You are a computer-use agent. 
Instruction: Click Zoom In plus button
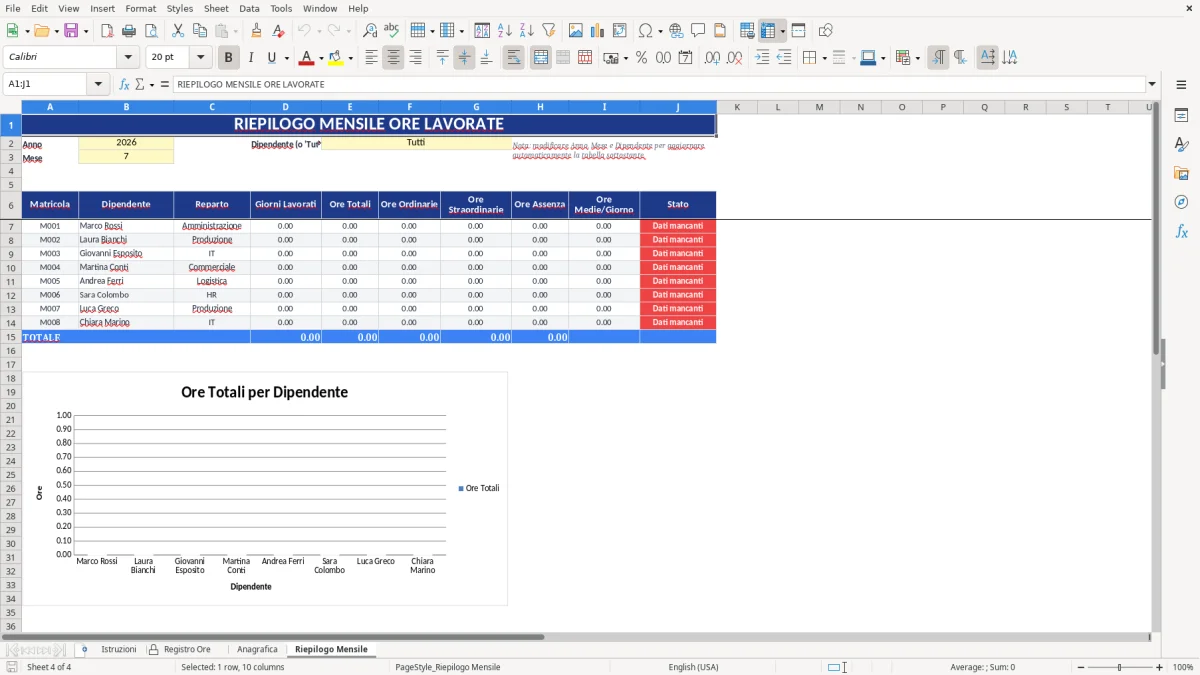(x=1160, y=667)
